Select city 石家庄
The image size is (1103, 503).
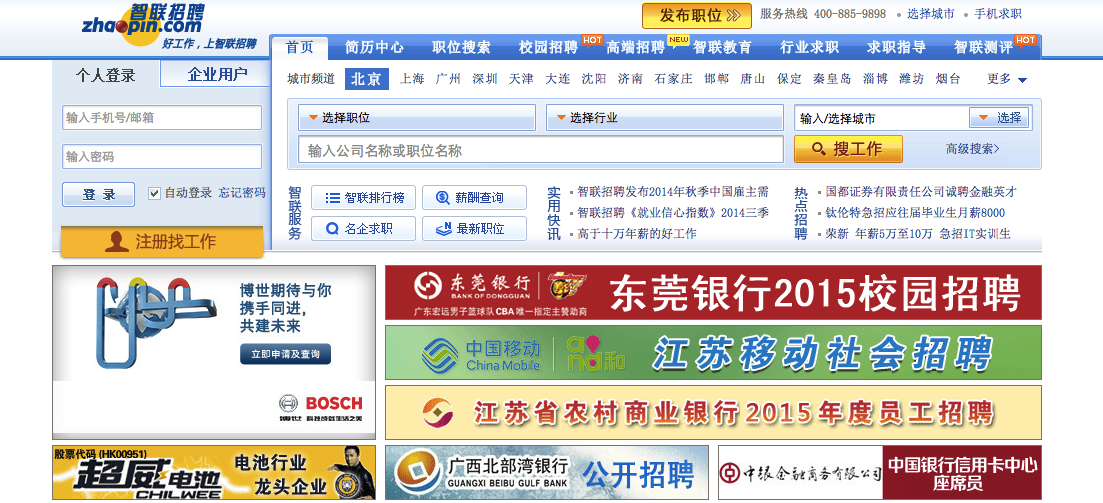coord(673,79)
